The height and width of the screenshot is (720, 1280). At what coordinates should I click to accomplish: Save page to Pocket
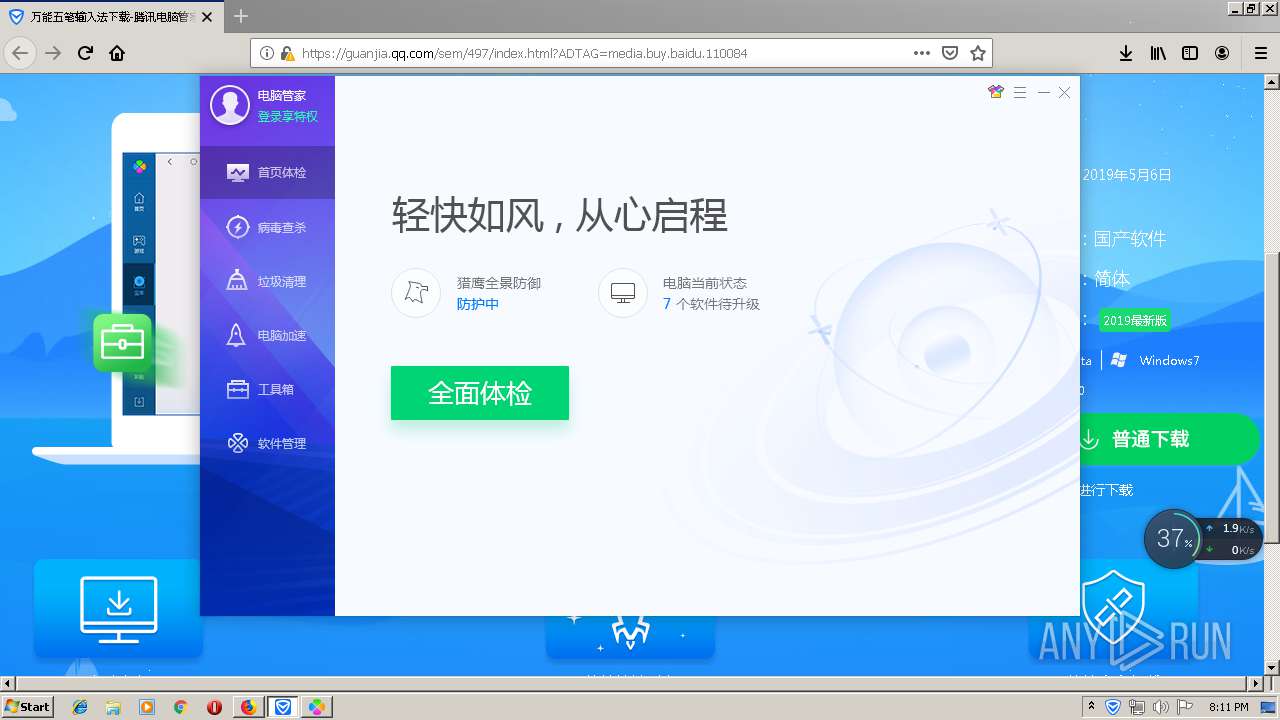tap(950, 53)
